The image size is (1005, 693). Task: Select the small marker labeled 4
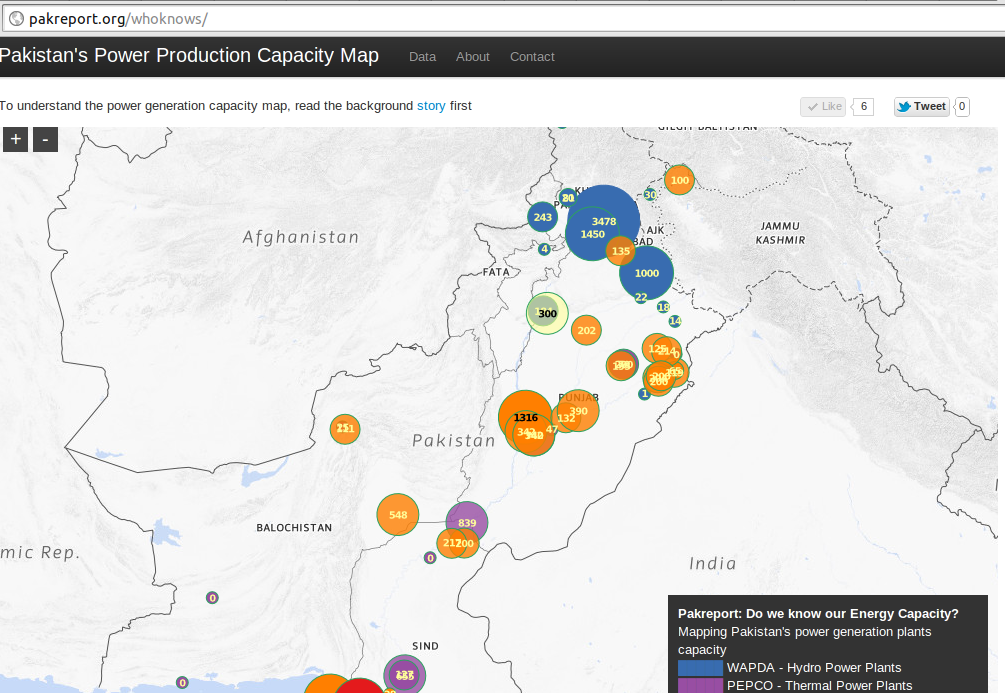point(544,249)
